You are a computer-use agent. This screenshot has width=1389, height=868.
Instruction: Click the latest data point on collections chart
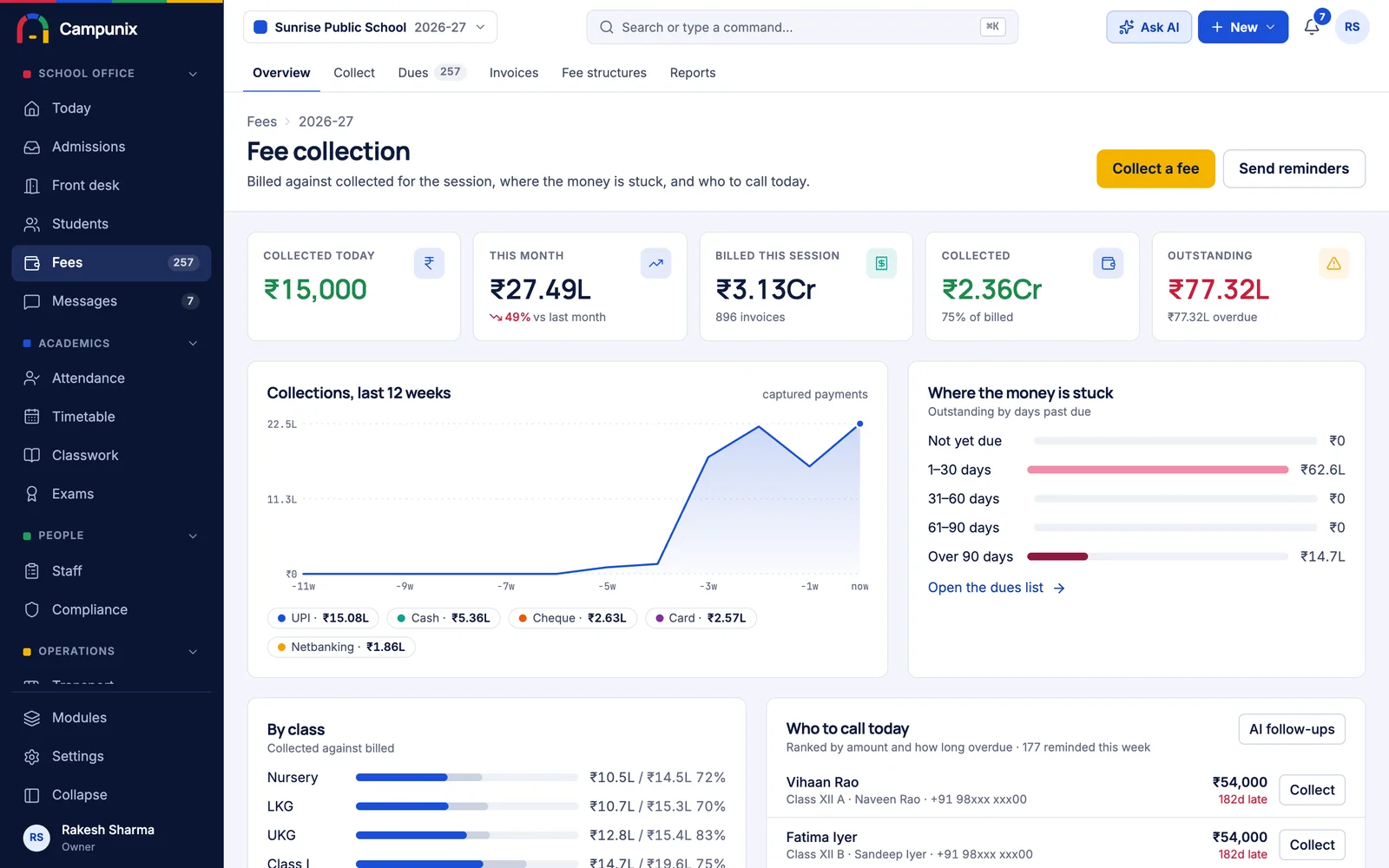point(859,424)
